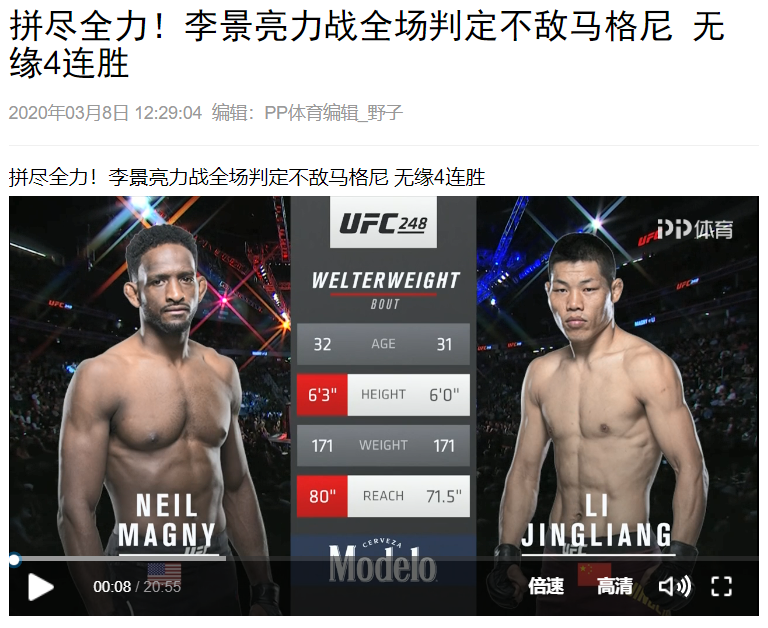Click the Li Jingliang name label
Viewport: 768px width, 628px height.
click(597, 520)
